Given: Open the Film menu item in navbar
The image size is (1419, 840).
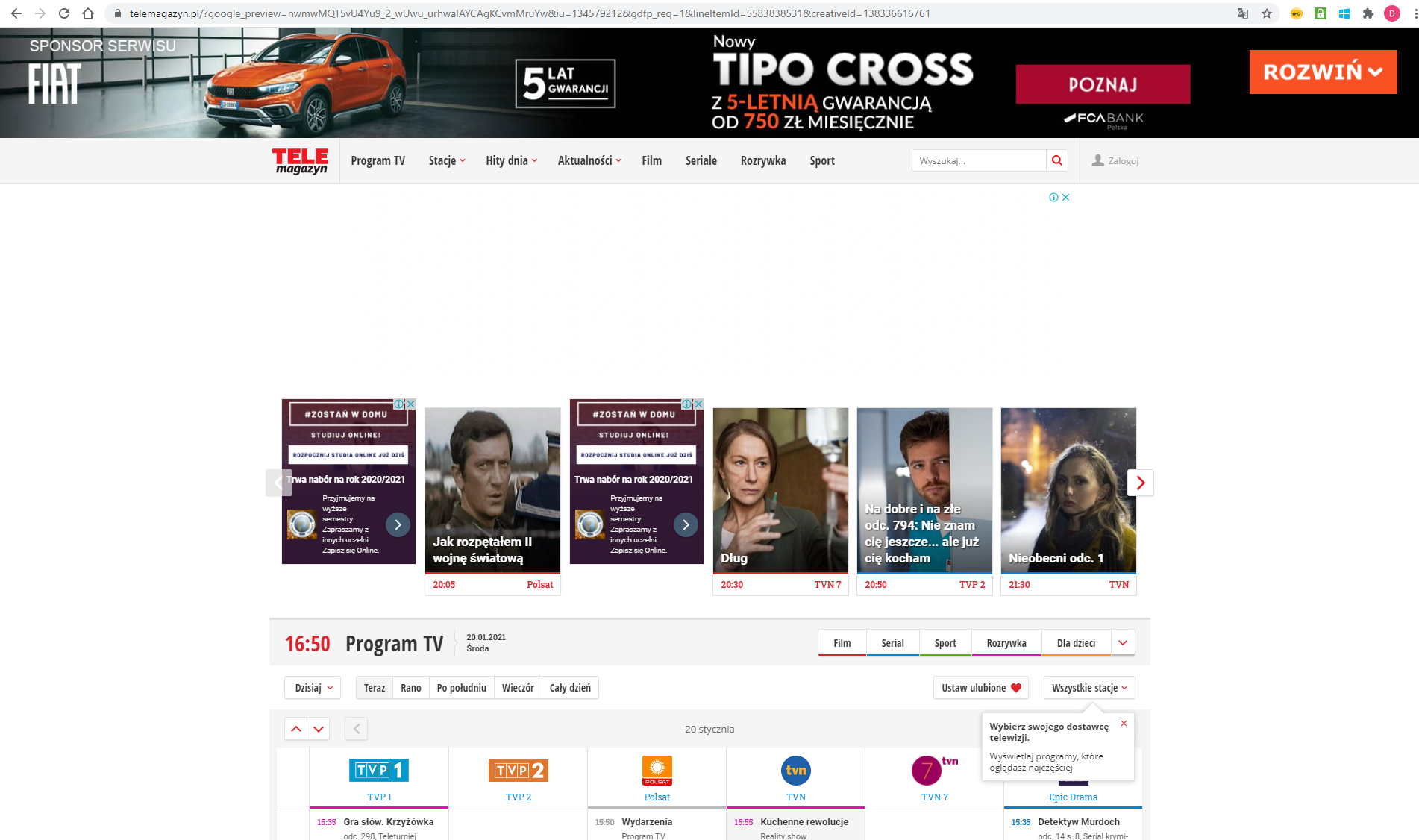Looking at the screenshot, I should tap(652, 160).
